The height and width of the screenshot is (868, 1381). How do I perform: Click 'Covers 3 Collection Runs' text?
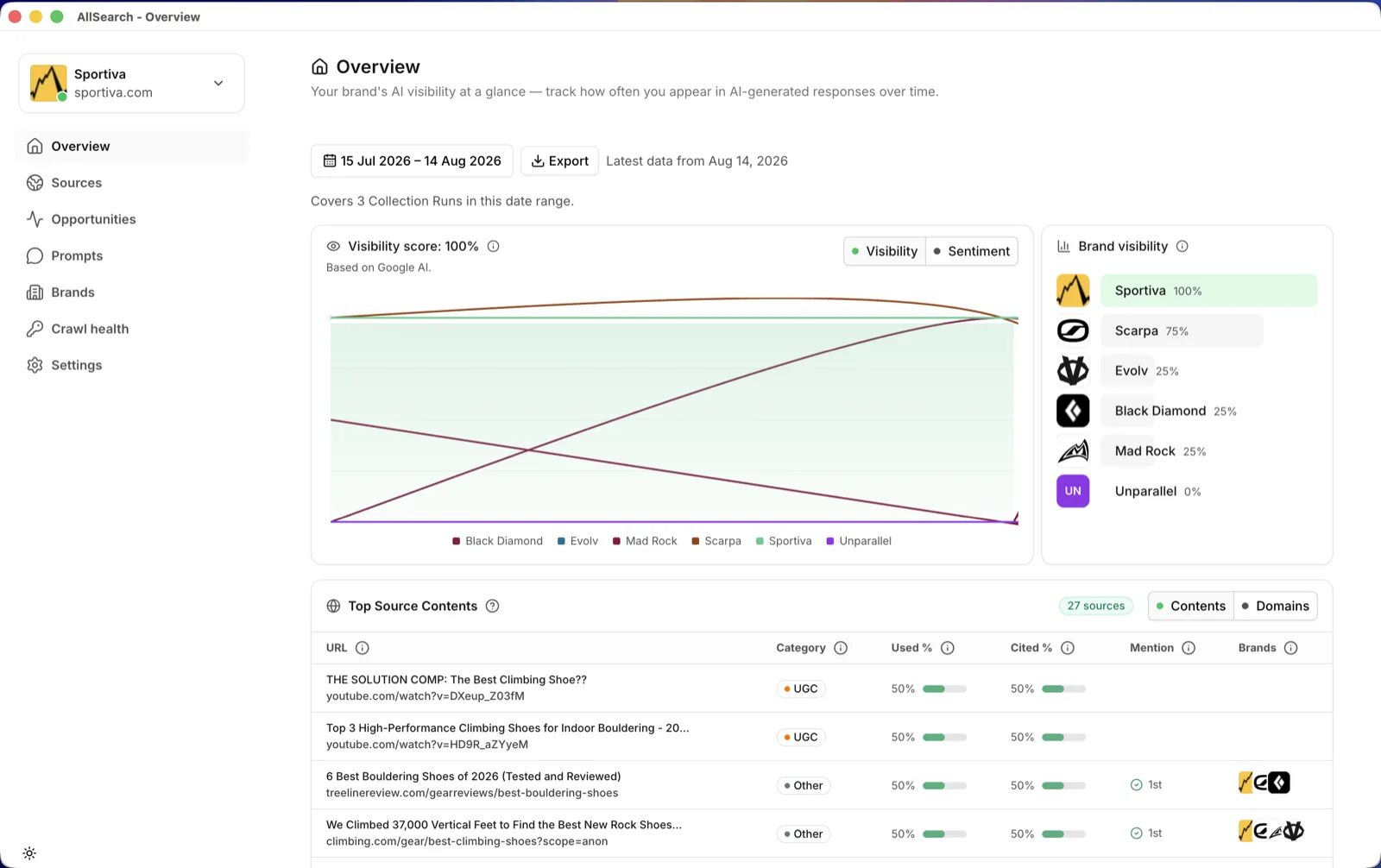pos(442,201)
